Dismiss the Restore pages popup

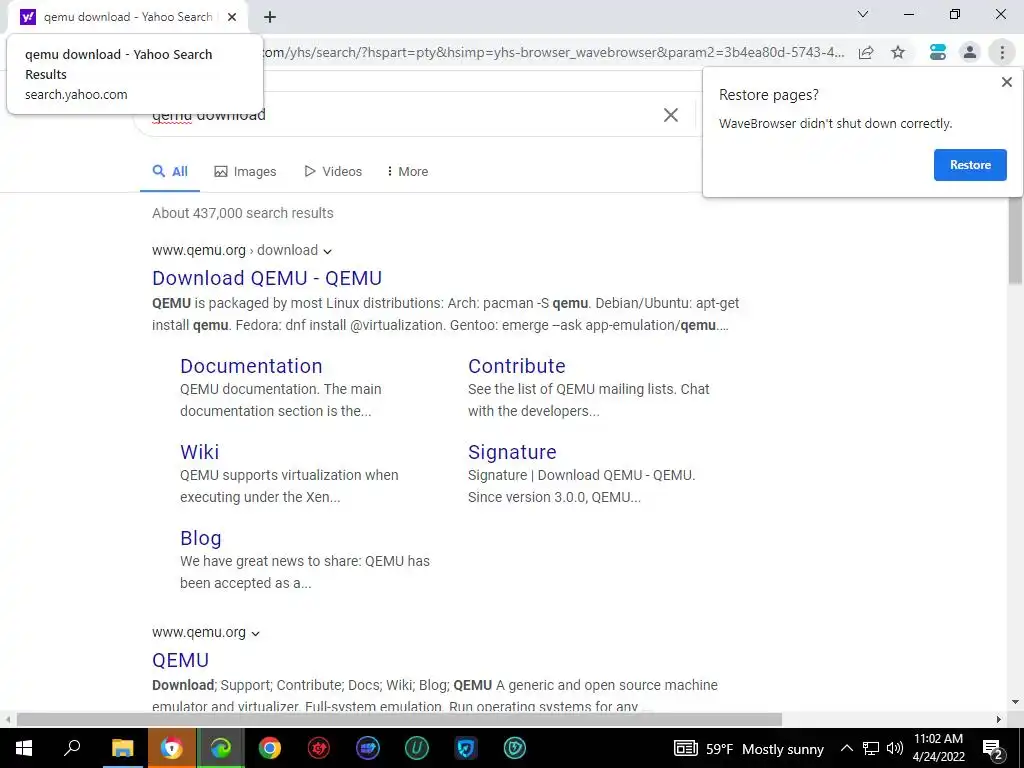click(x=1006, y=82)
